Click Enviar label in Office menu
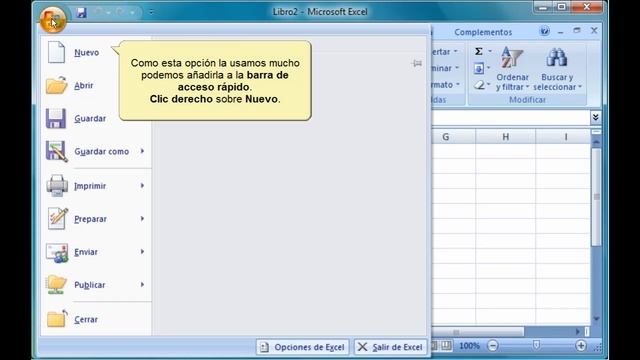The height and width of the screenshot is (360, 640). click(86, 252)
